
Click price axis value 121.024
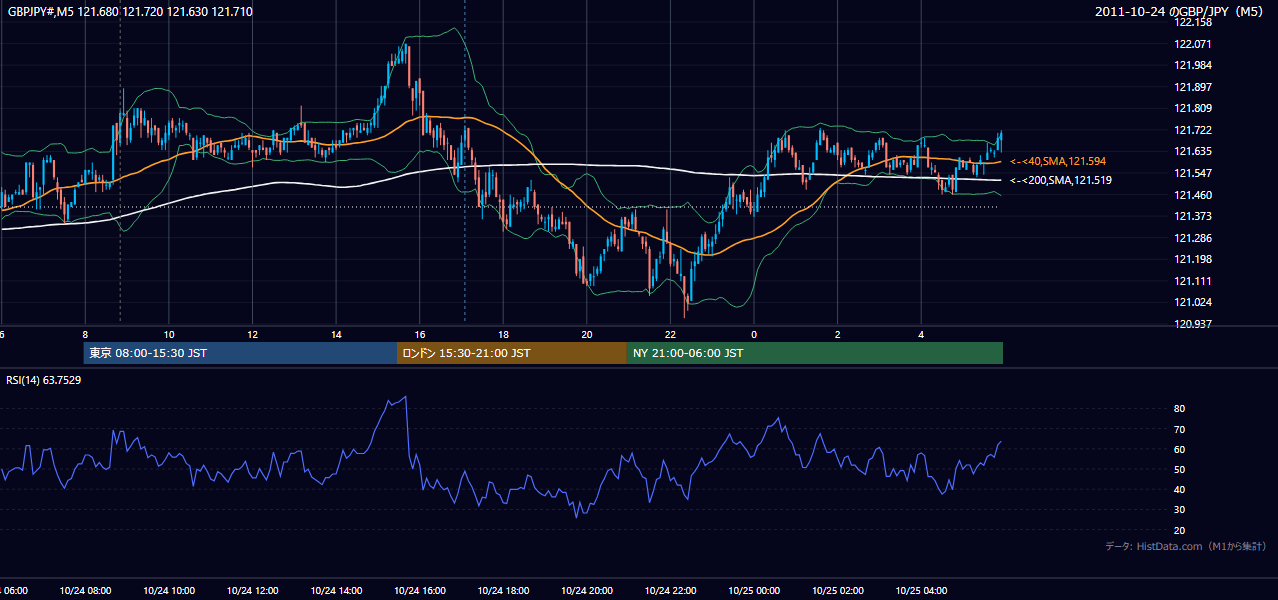1195,302
